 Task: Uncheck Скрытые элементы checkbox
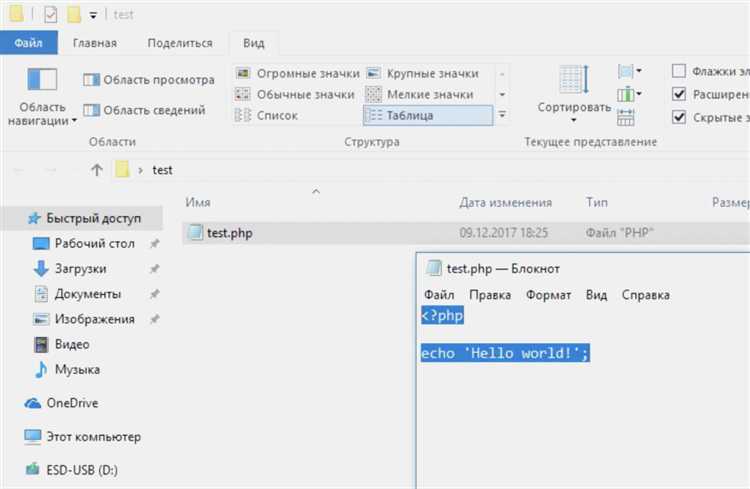point(679,117)
